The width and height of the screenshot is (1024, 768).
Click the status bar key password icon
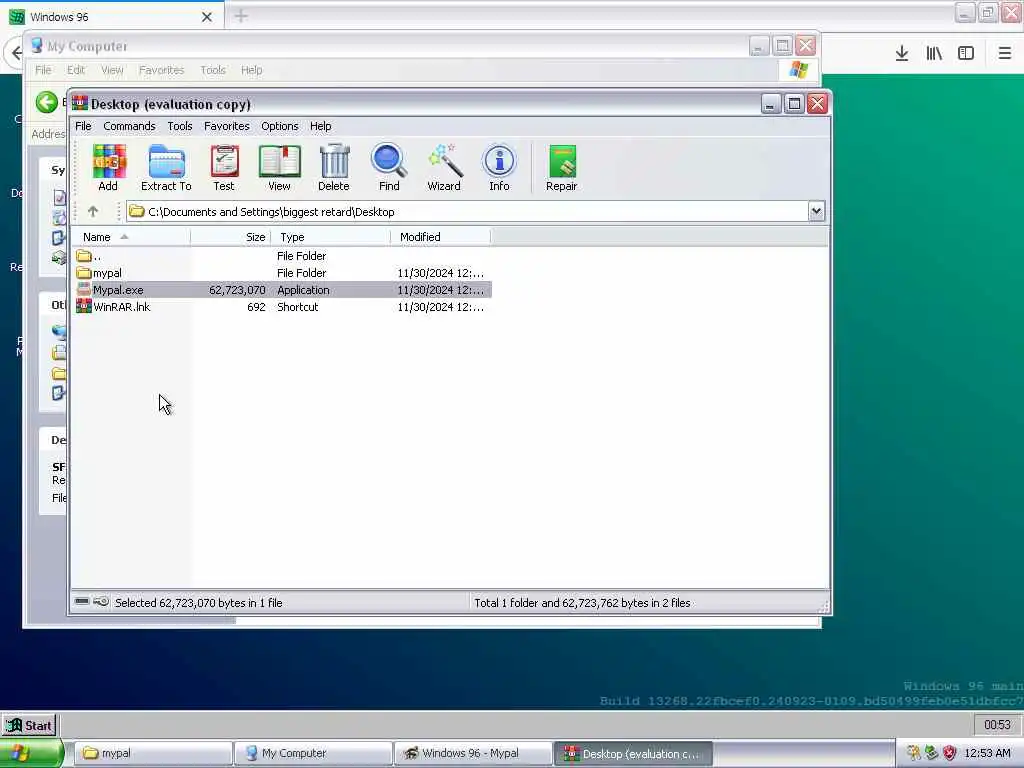pyautogui.click(x=101, y=601)
